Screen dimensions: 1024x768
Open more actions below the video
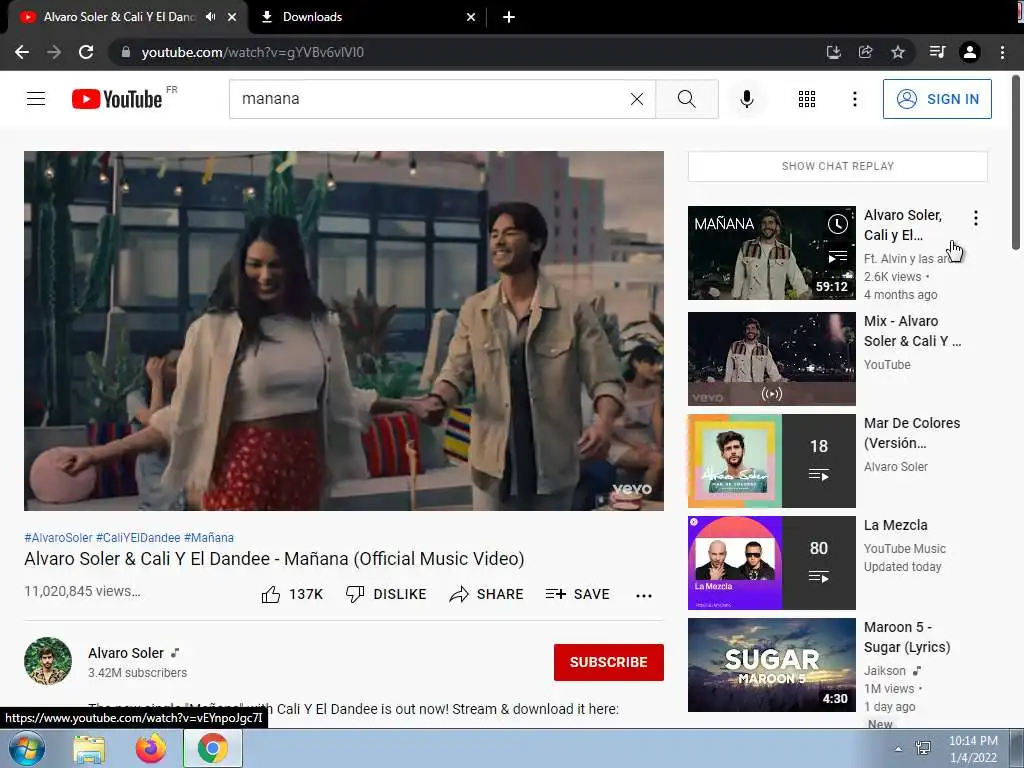pyautogui.click(x=643, y=595)
